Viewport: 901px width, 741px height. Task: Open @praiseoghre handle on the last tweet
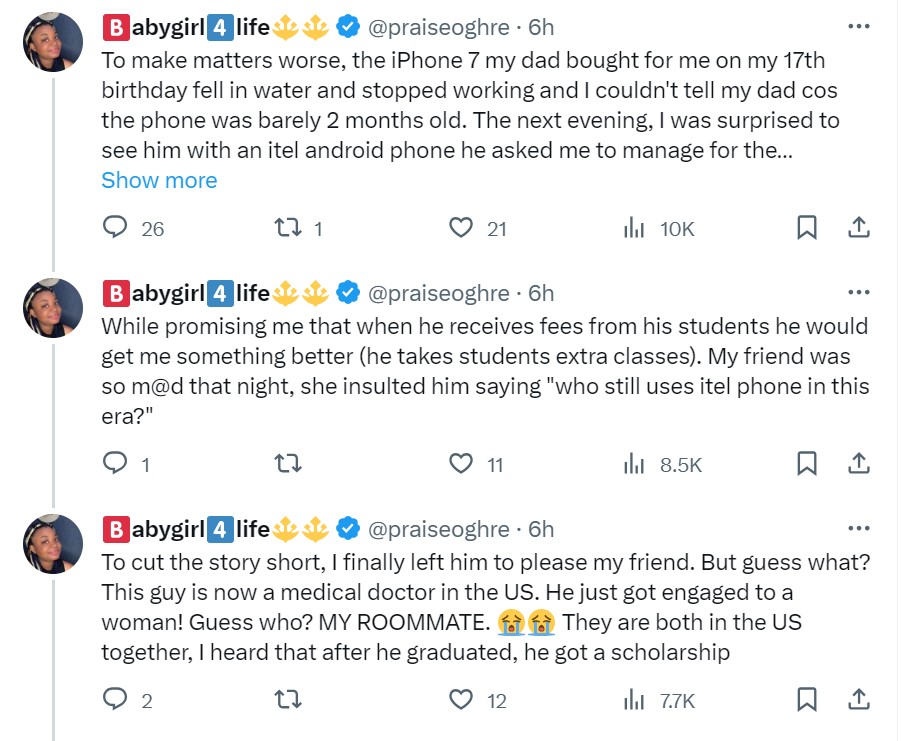[x=439, y=529]
